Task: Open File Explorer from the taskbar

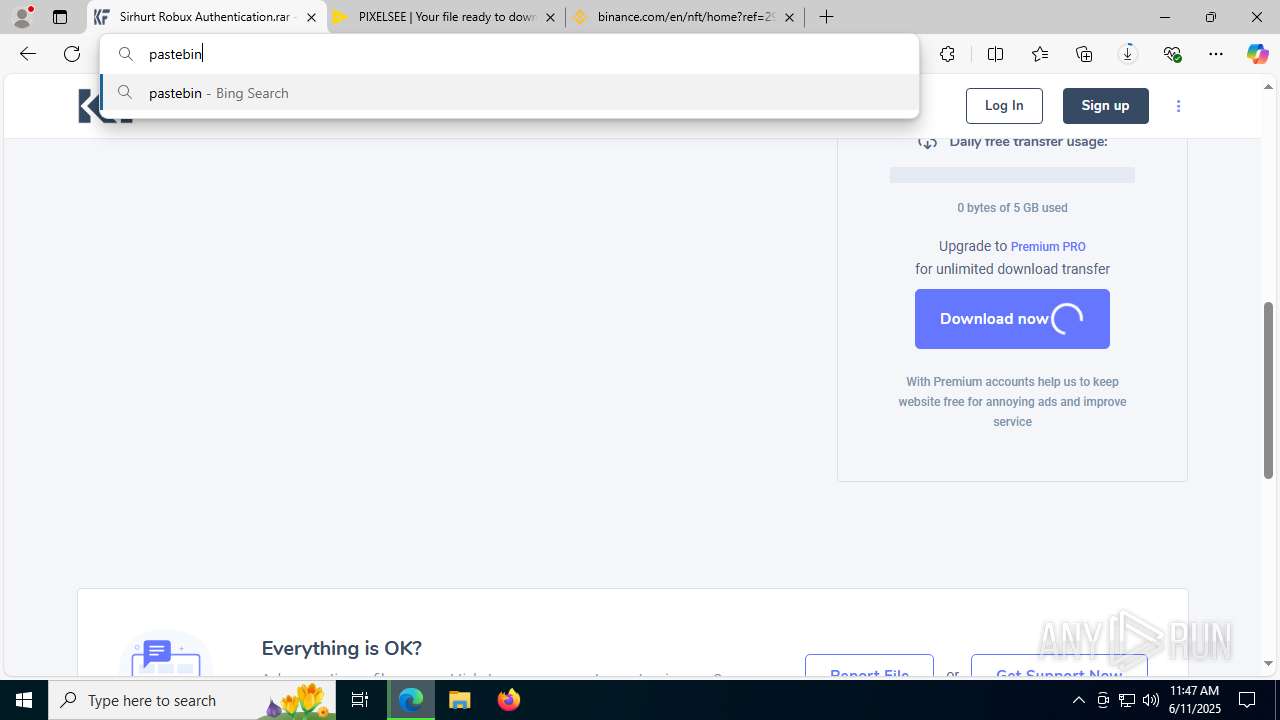Action: coord(460,700)
